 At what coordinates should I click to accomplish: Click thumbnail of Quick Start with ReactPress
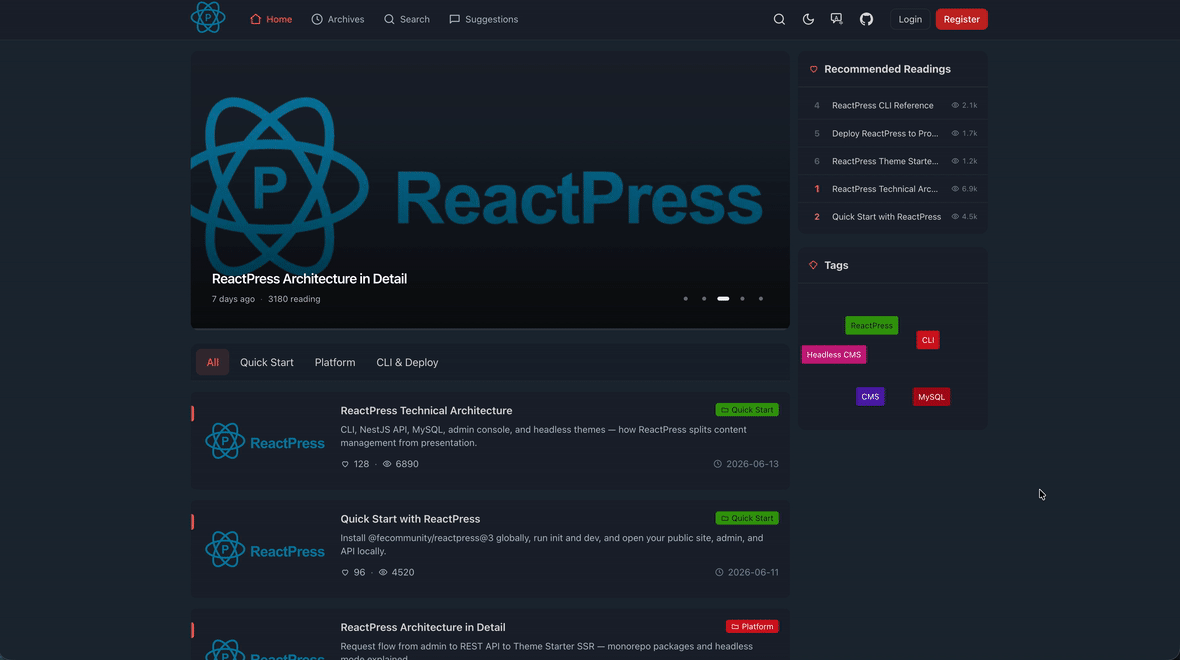265,550
